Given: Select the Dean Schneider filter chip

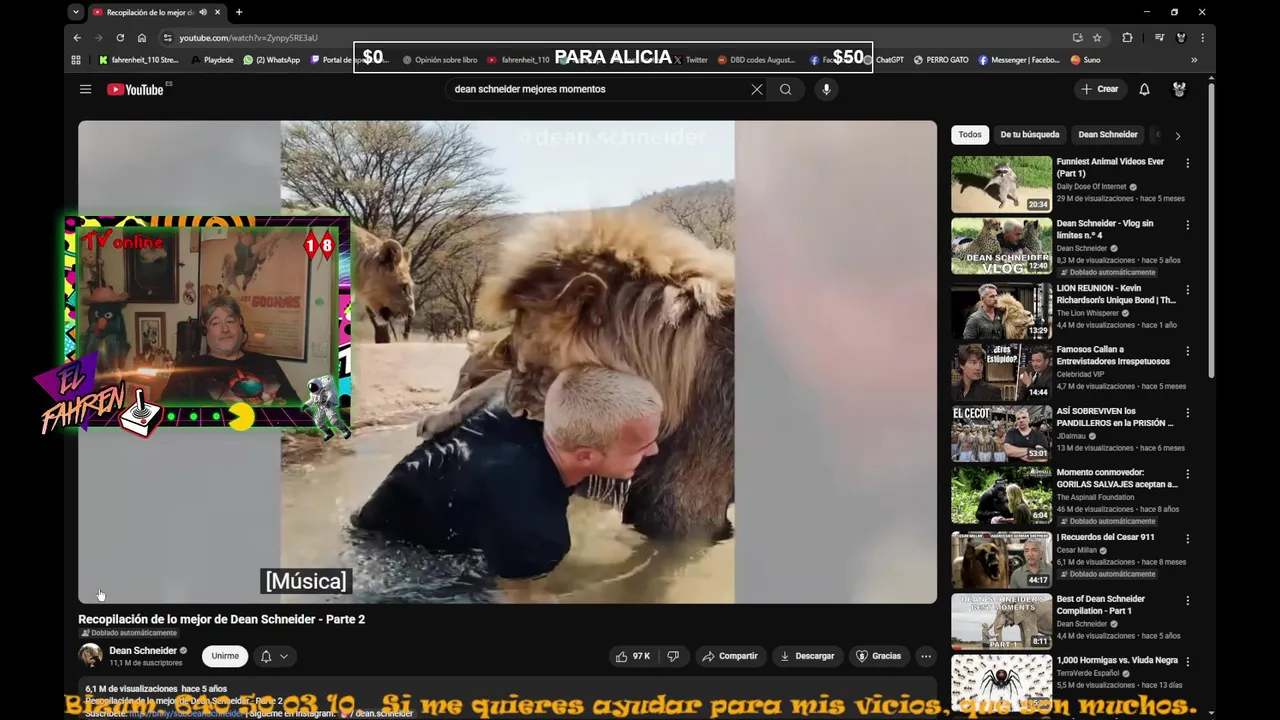Looking at the screenshot, I should pos(1108,134).
